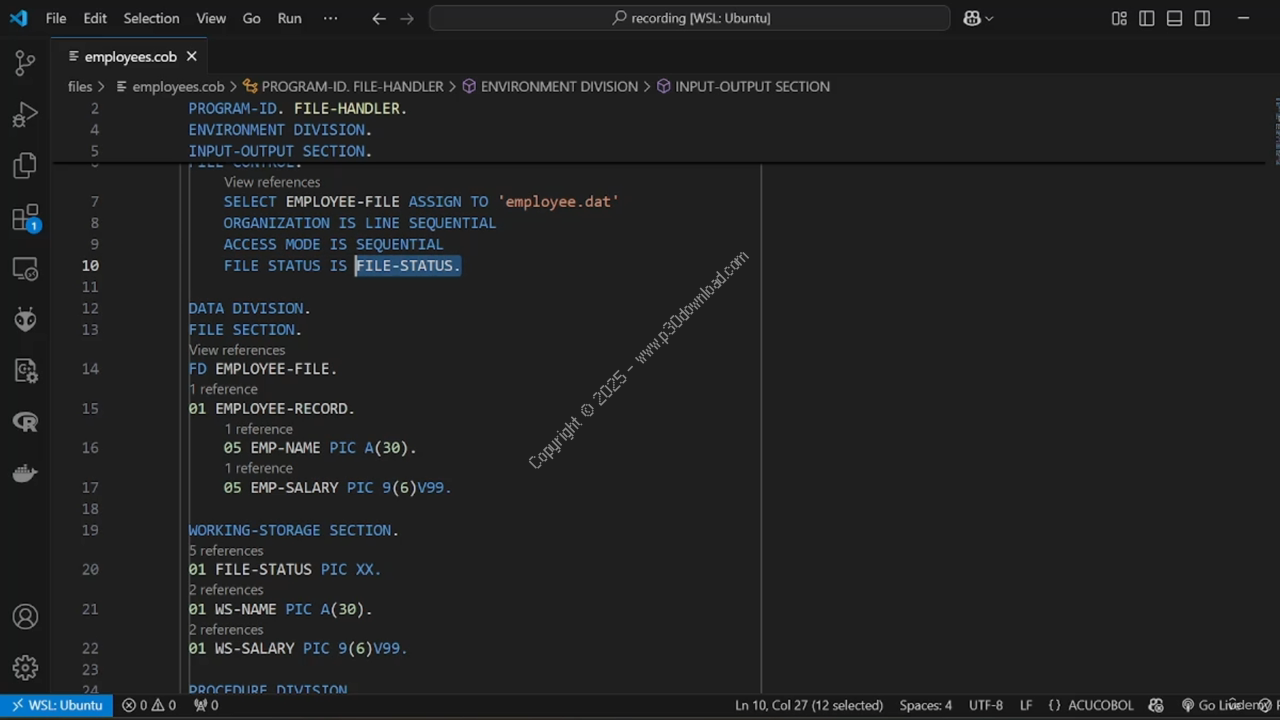The width and height of the screenshot is (1280, 720).
Task: Click the errors and warnings indicator
Action: pos(149,705)
